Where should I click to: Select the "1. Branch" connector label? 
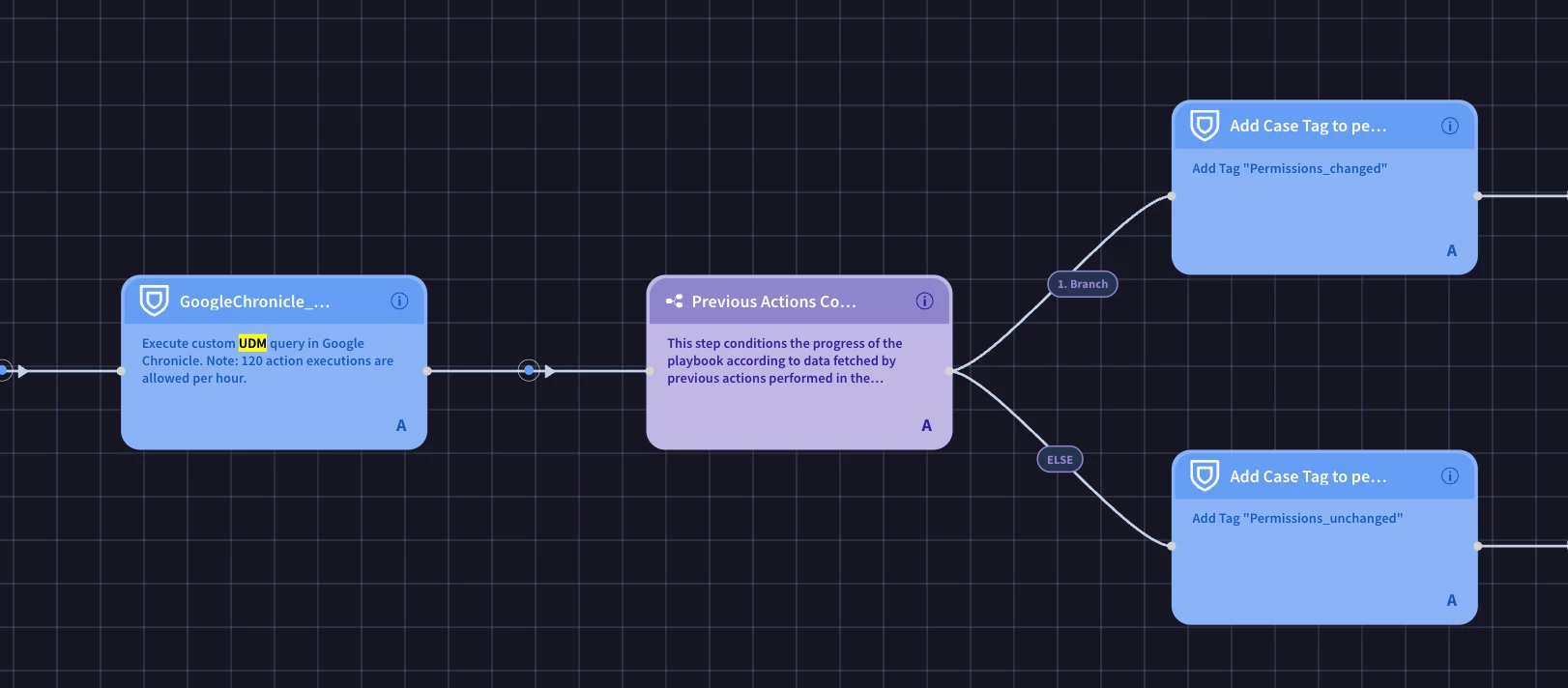[x=1083, y=284]
